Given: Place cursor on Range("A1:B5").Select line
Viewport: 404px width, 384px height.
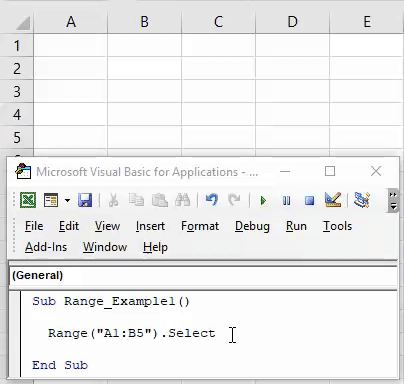Looking at the screenshot, I should (132, 333).
